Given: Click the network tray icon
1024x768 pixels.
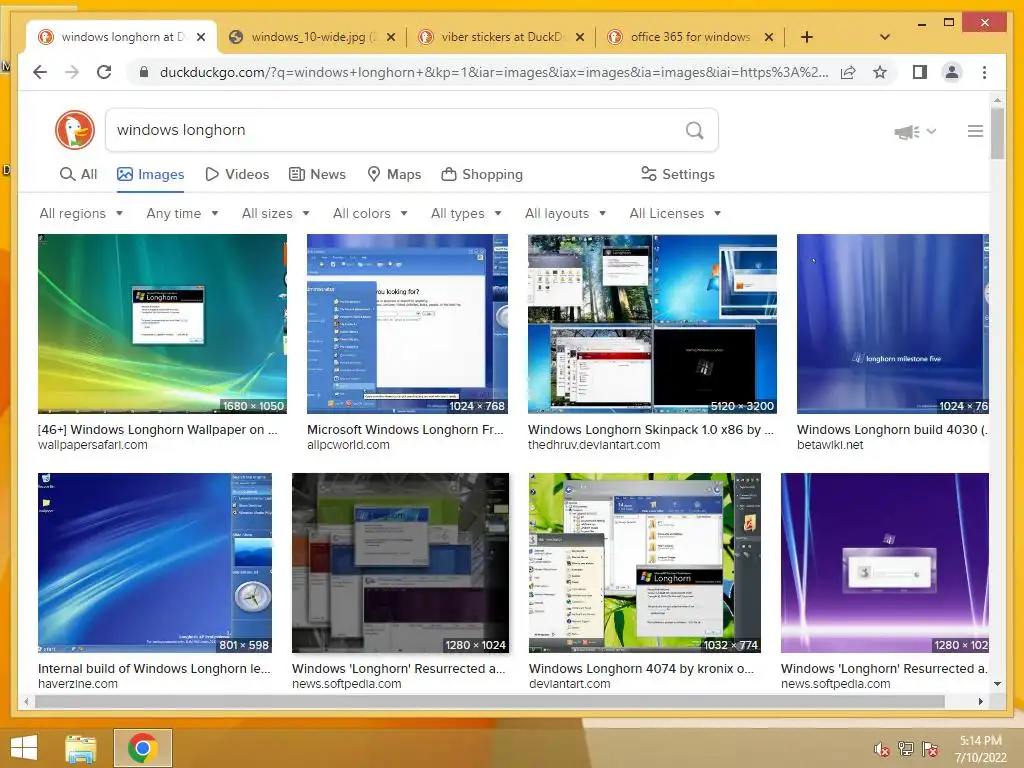Looking at the screenshot, I should [906, 749].
